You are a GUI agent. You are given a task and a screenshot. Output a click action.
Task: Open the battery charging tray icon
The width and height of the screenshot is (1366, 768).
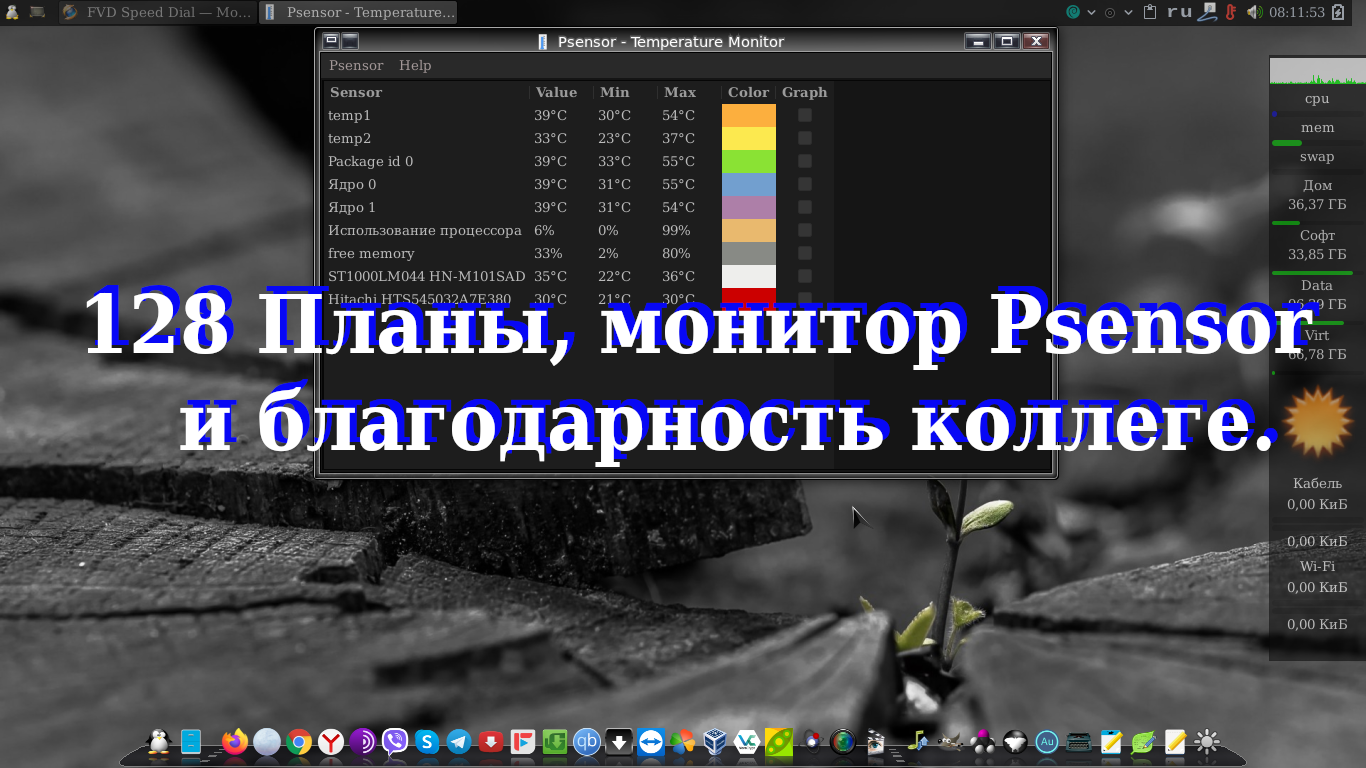pyautogui.click(x=1338, y=12)
